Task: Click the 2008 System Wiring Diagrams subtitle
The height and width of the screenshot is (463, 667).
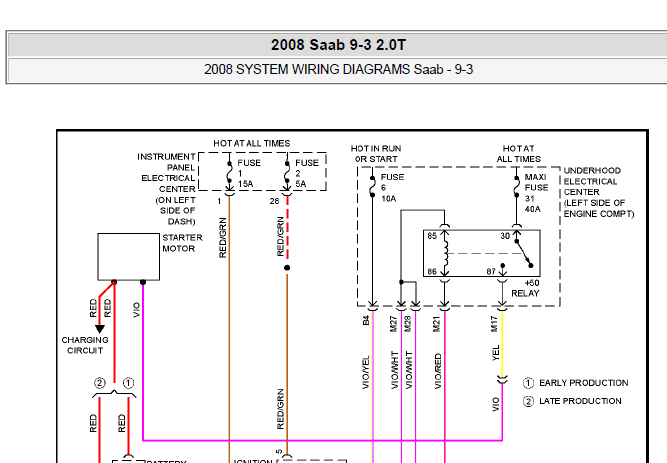Action: tap(339, 69)
